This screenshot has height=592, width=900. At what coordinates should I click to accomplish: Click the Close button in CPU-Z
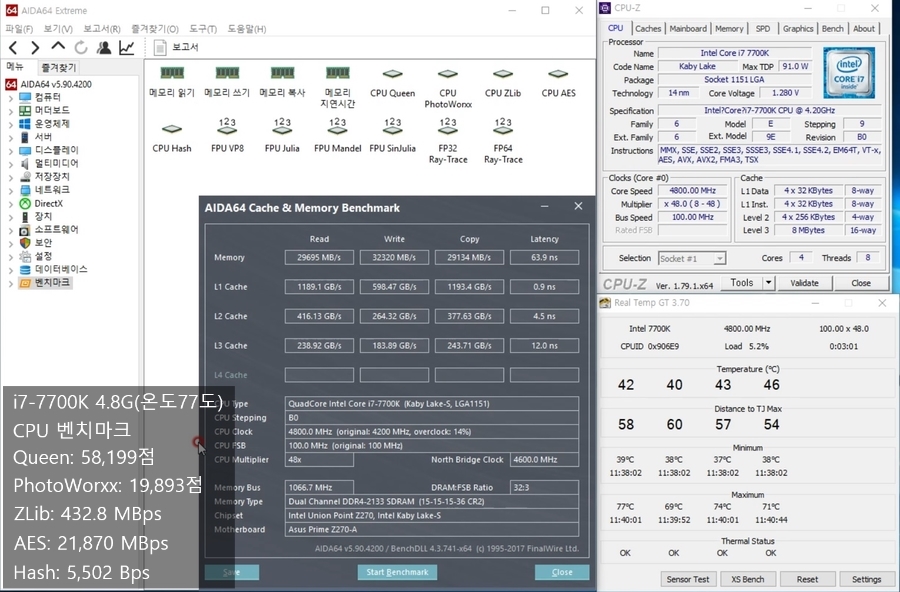tap(861, 283)
